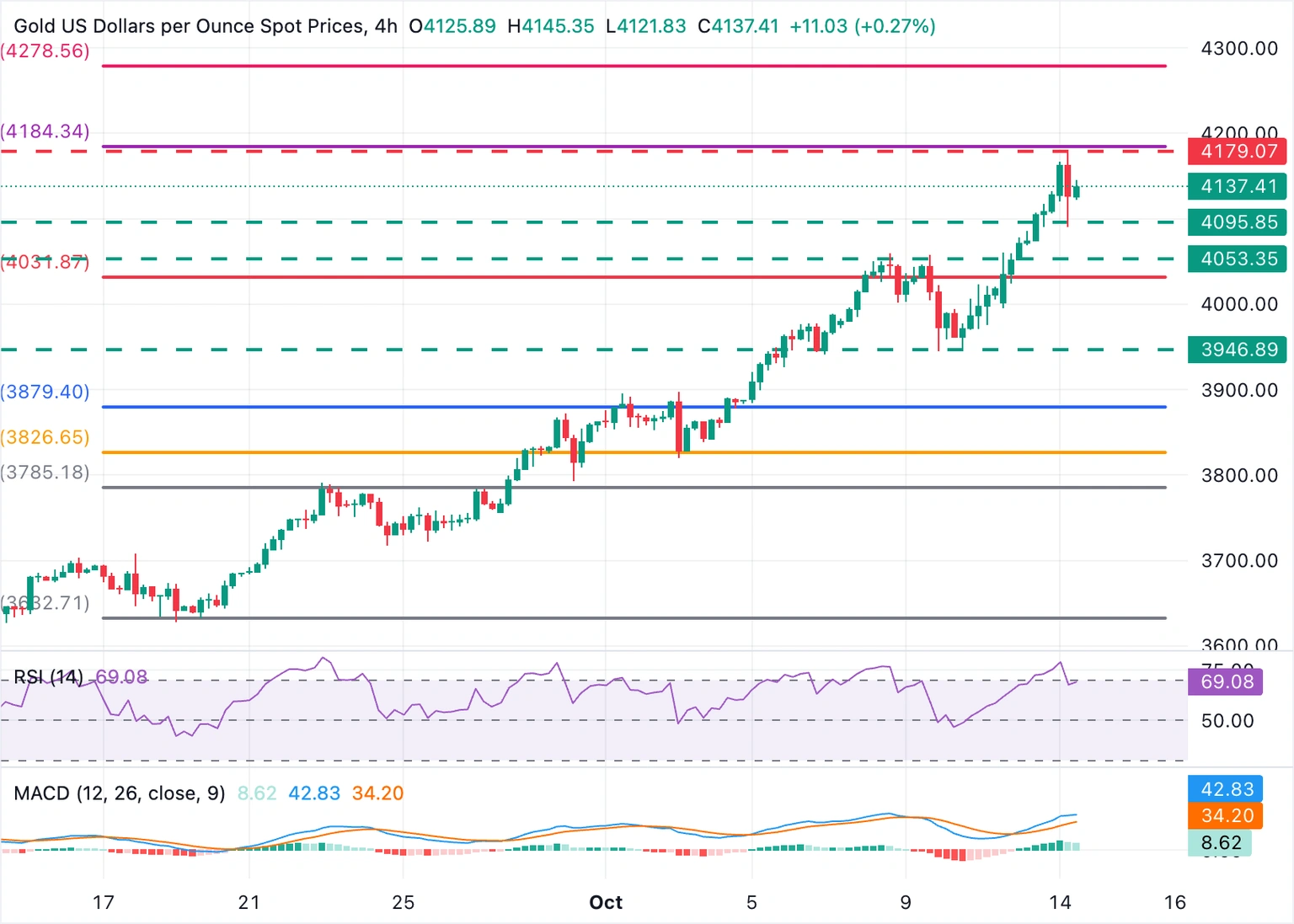Select the (3826.65) orange level label
This screenshot has width=1294, height=924.
tap(45, 437)
